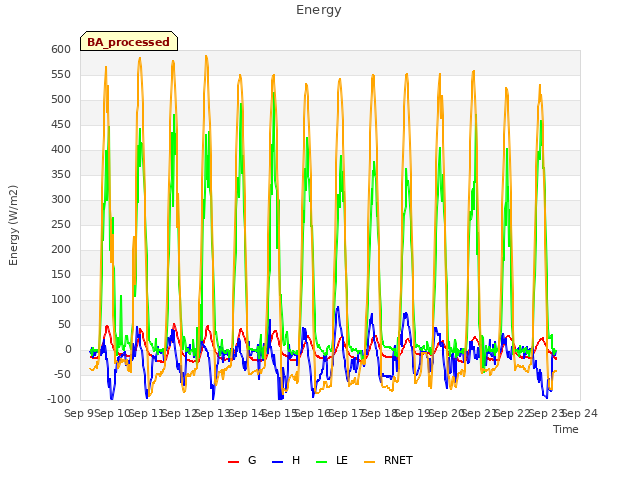Select the RNET legend entry

[388, 460]
